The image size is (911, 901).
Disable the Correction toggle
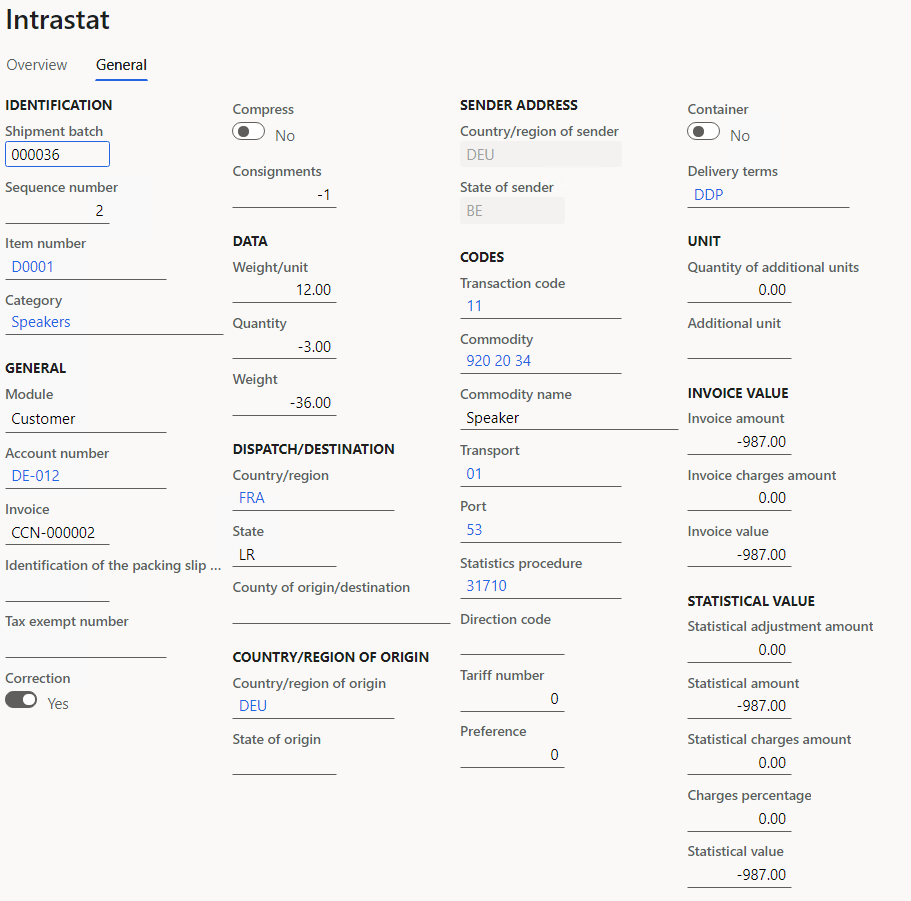21,699
